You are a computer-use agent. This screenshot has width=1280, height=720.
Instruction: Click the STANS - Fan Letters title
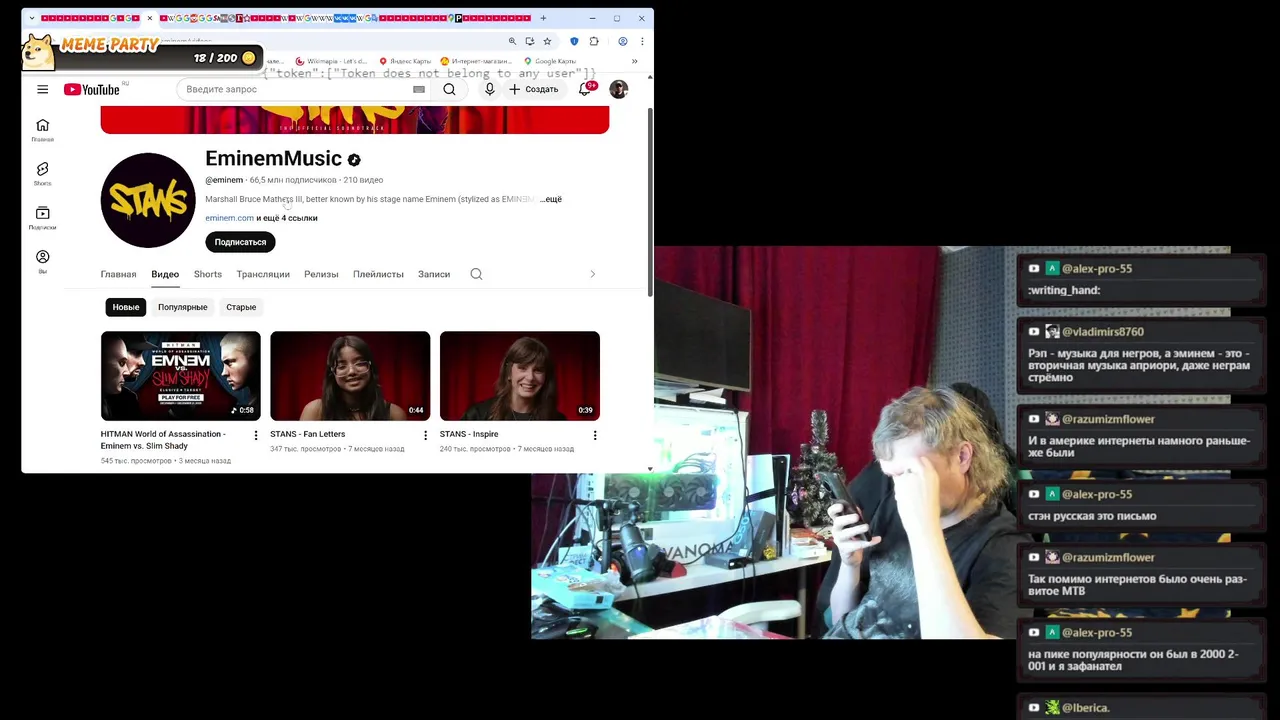point(307,434)
